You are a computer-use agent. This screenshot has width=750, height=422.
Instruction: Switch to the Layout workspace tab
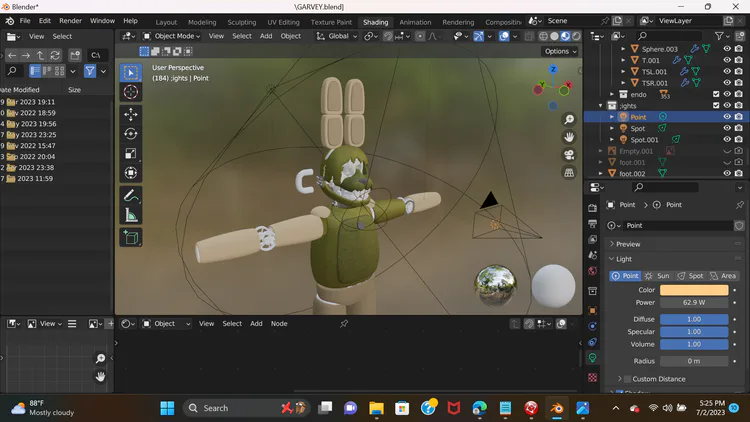pyautogui.click(x=166, y=22)
